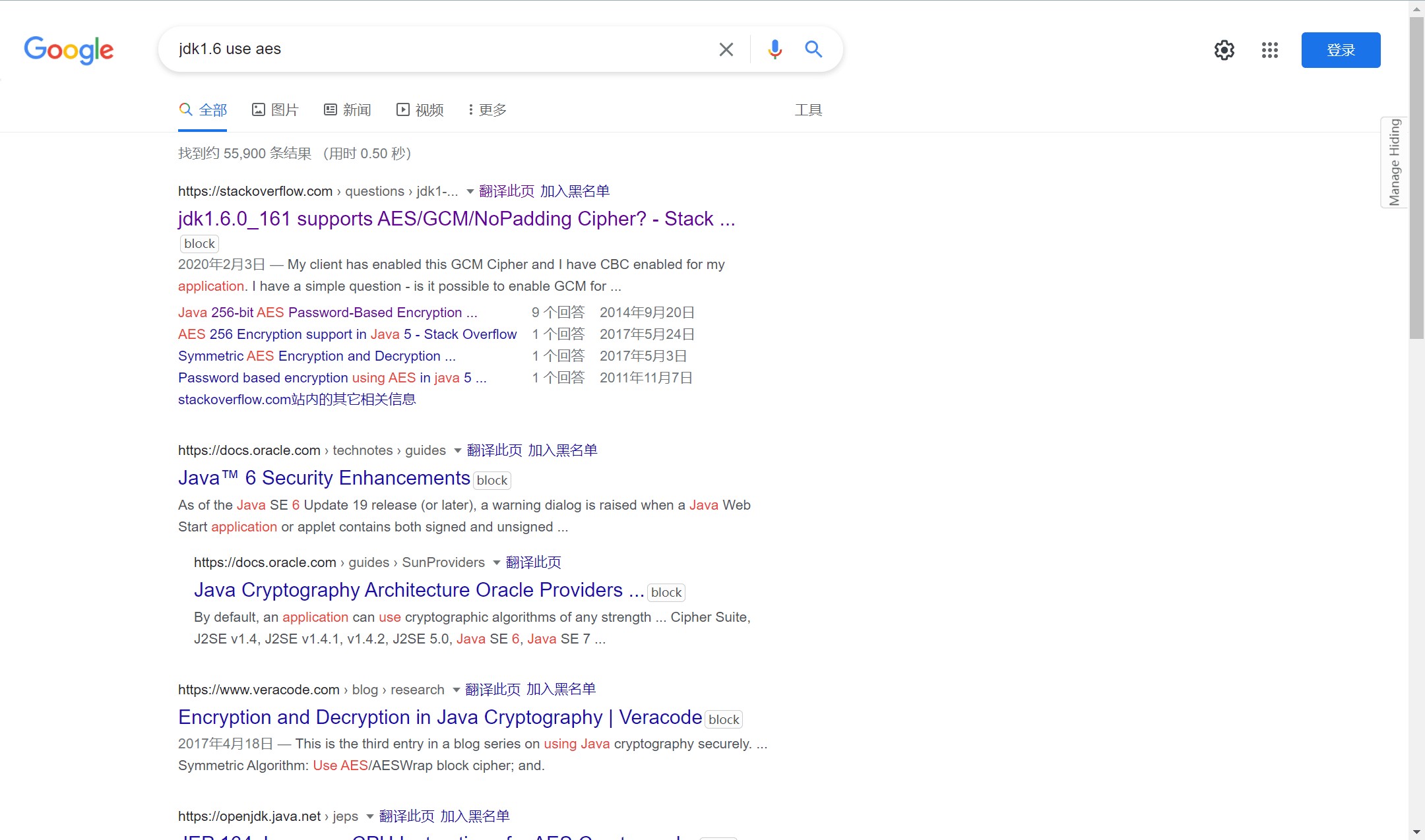1425x840 pixels.
Task: Click the result count text 找到约 55,900 条结果
Action: (245, 154)
